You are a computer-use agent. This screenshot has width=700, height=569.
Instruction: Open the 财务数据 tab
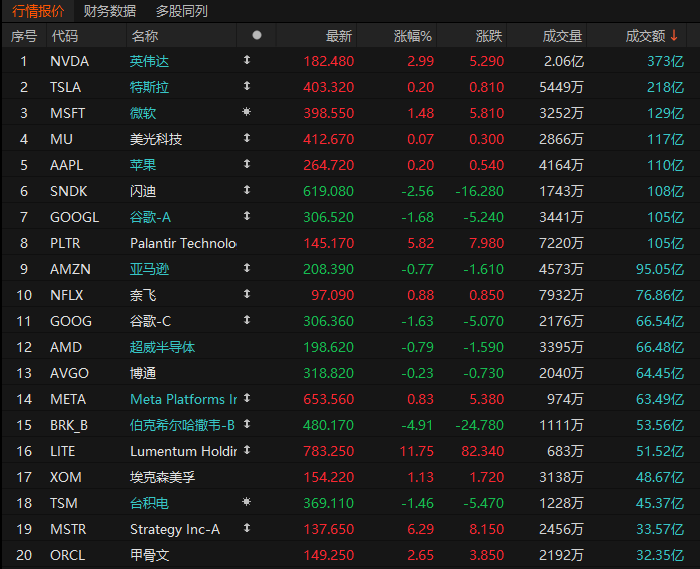point(110,11)
